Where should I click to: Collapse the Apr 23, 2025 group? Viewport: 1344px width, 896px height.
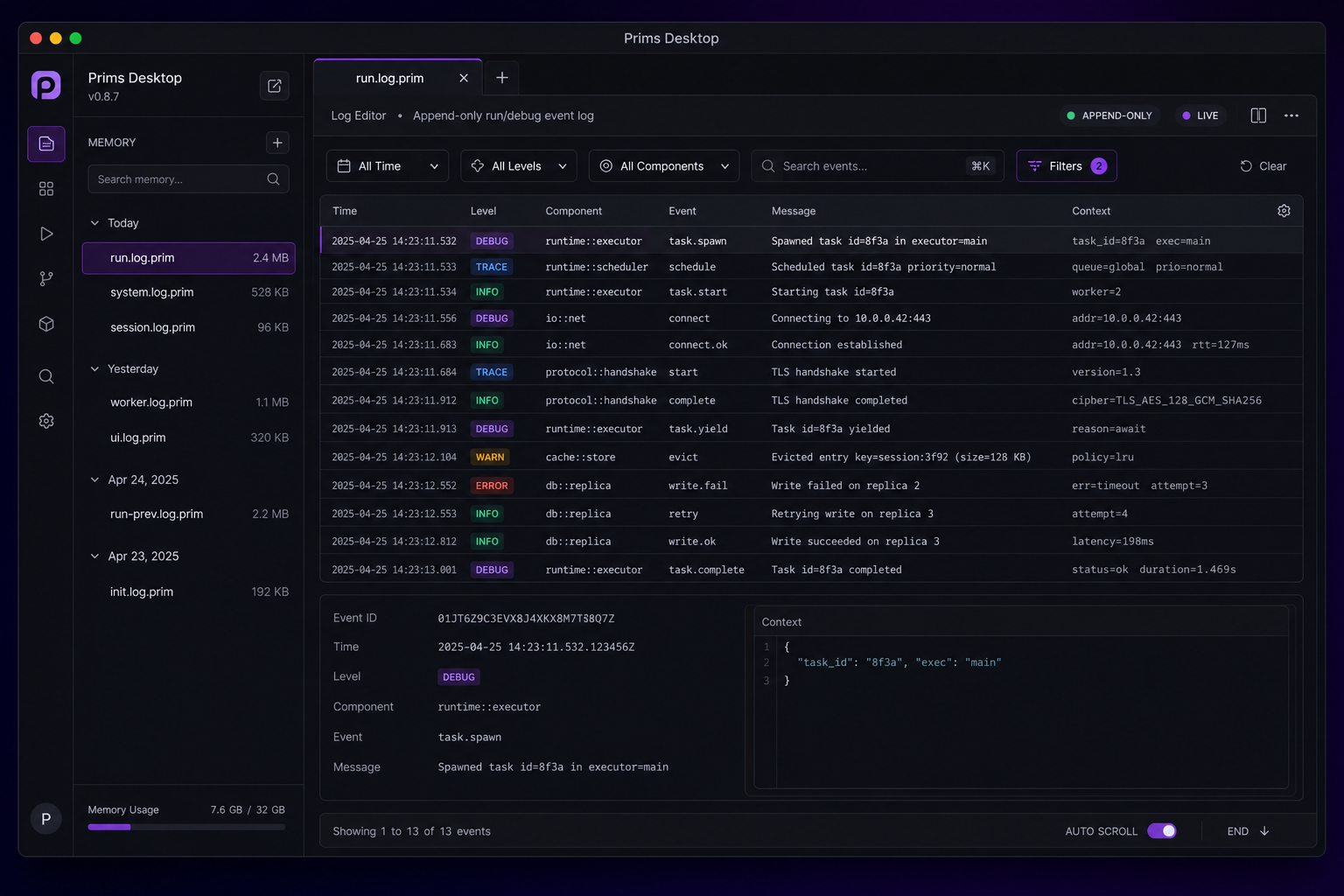point(94,556)
